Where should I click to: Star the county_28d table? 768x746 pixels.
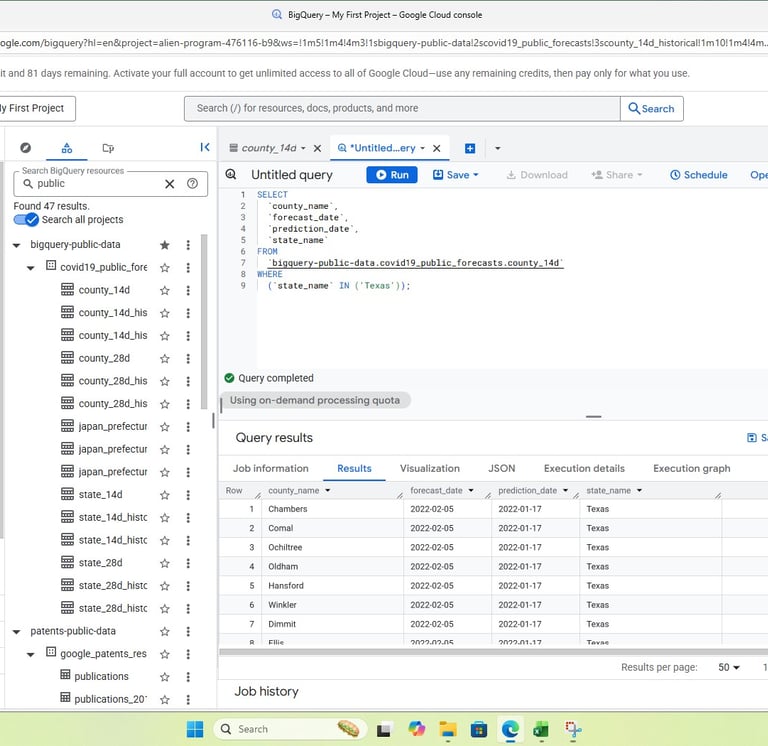tap(165, 359)
